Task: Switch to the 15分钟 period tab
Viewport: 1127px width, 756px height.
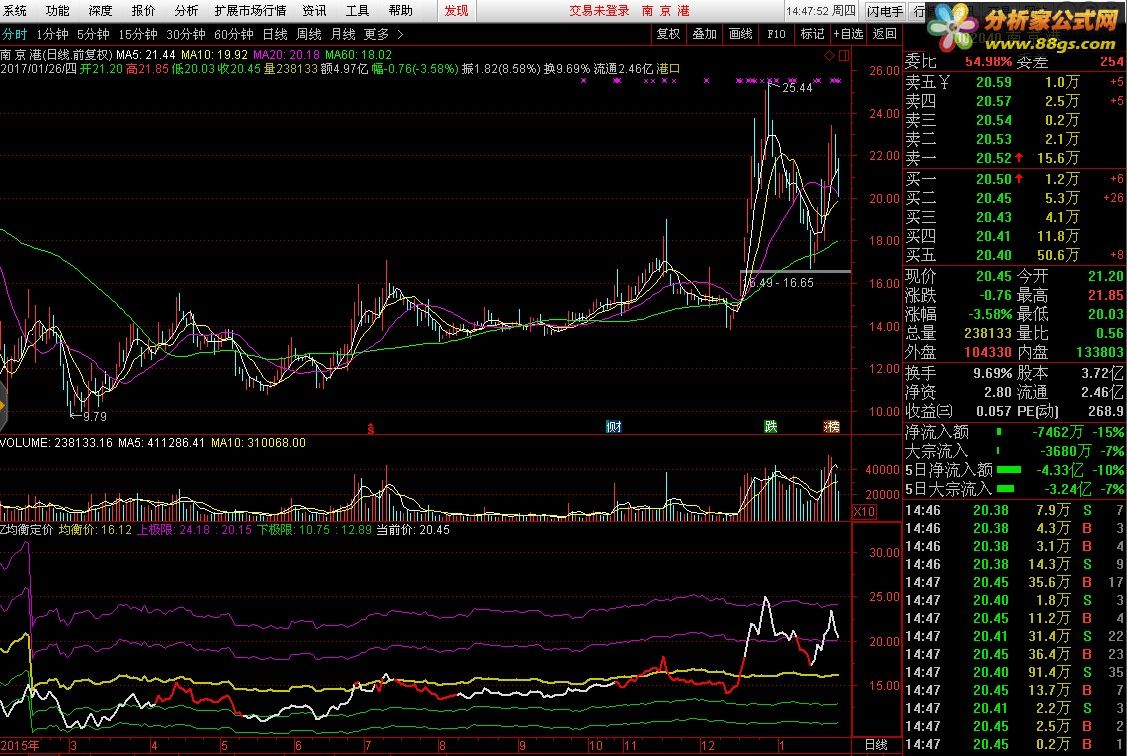Action: click(137, 34)
